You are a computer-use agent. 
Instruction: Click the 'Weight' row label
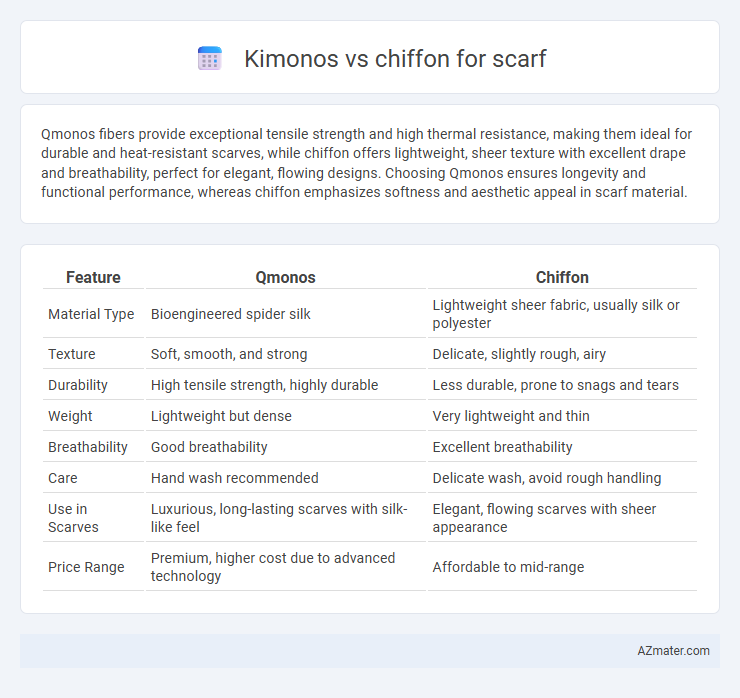tap(70, 416)
